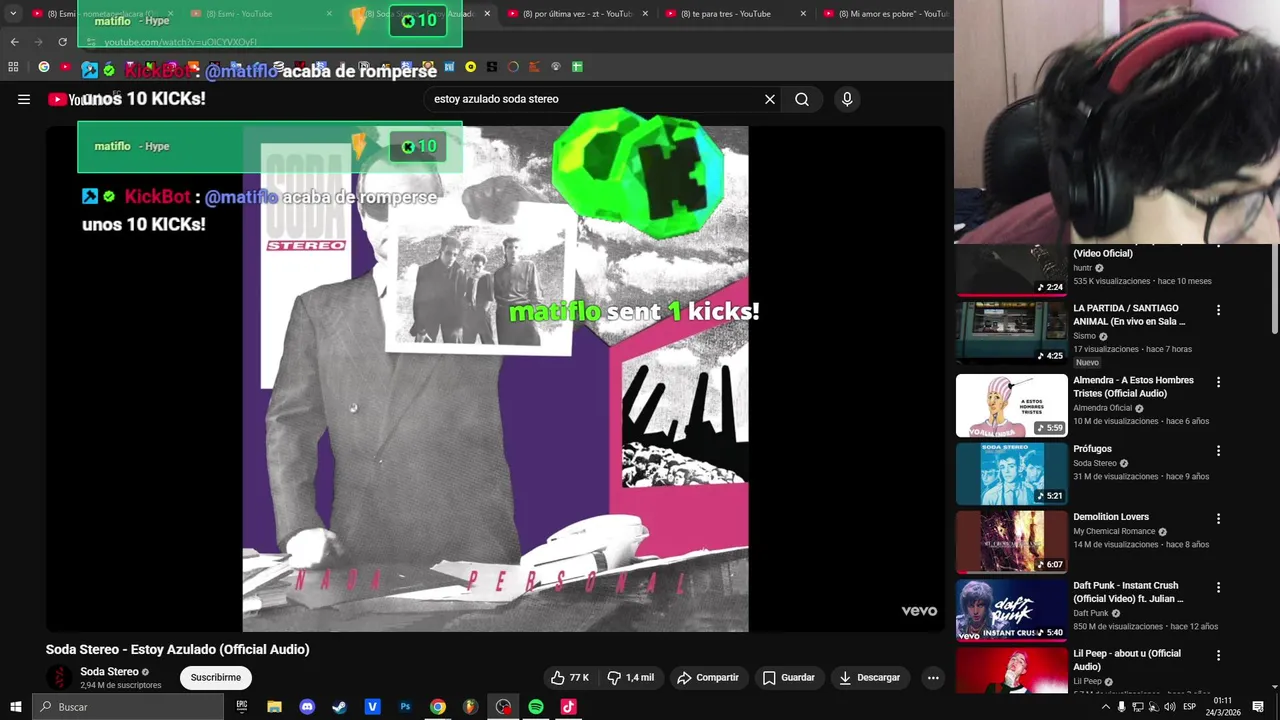The image size is (1280, 720).
Task: Share the video with Compartir
Action: (708, 678)
